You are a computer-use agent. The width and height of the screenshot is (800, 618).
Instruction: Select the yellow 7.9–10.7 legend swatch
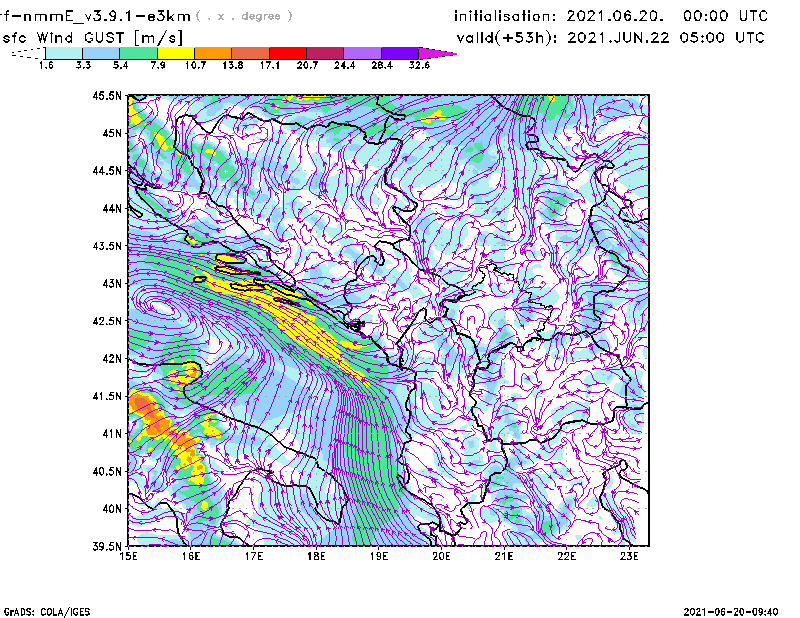tap(176, 53)
